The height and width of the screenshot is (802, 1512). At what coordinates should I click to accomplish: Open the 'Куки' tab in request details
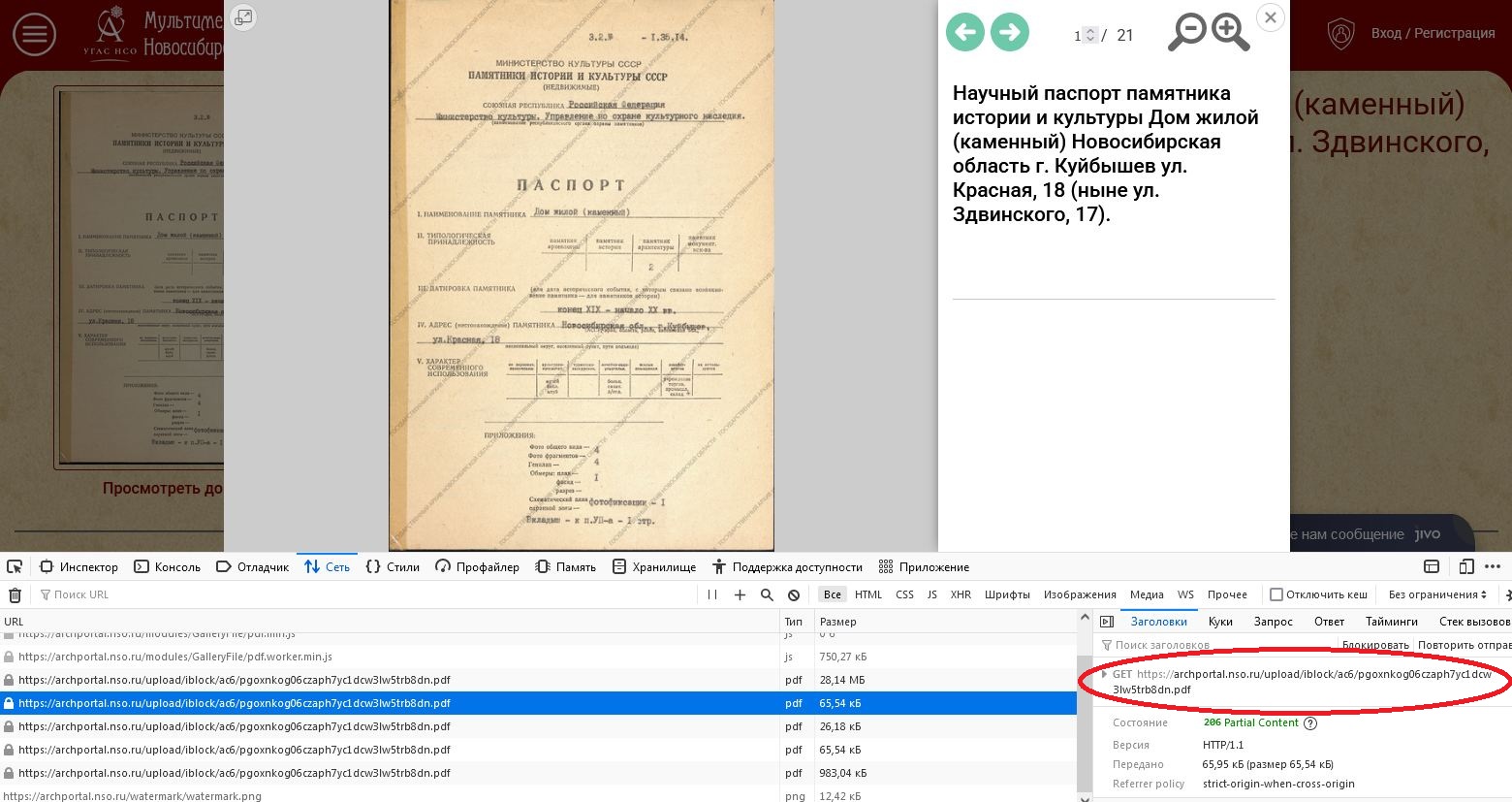[1220, 621]
